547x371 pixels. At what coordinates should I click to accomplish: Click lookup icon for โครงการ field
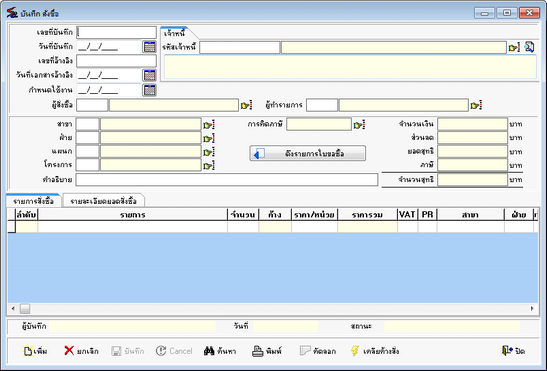pos(209,165)
